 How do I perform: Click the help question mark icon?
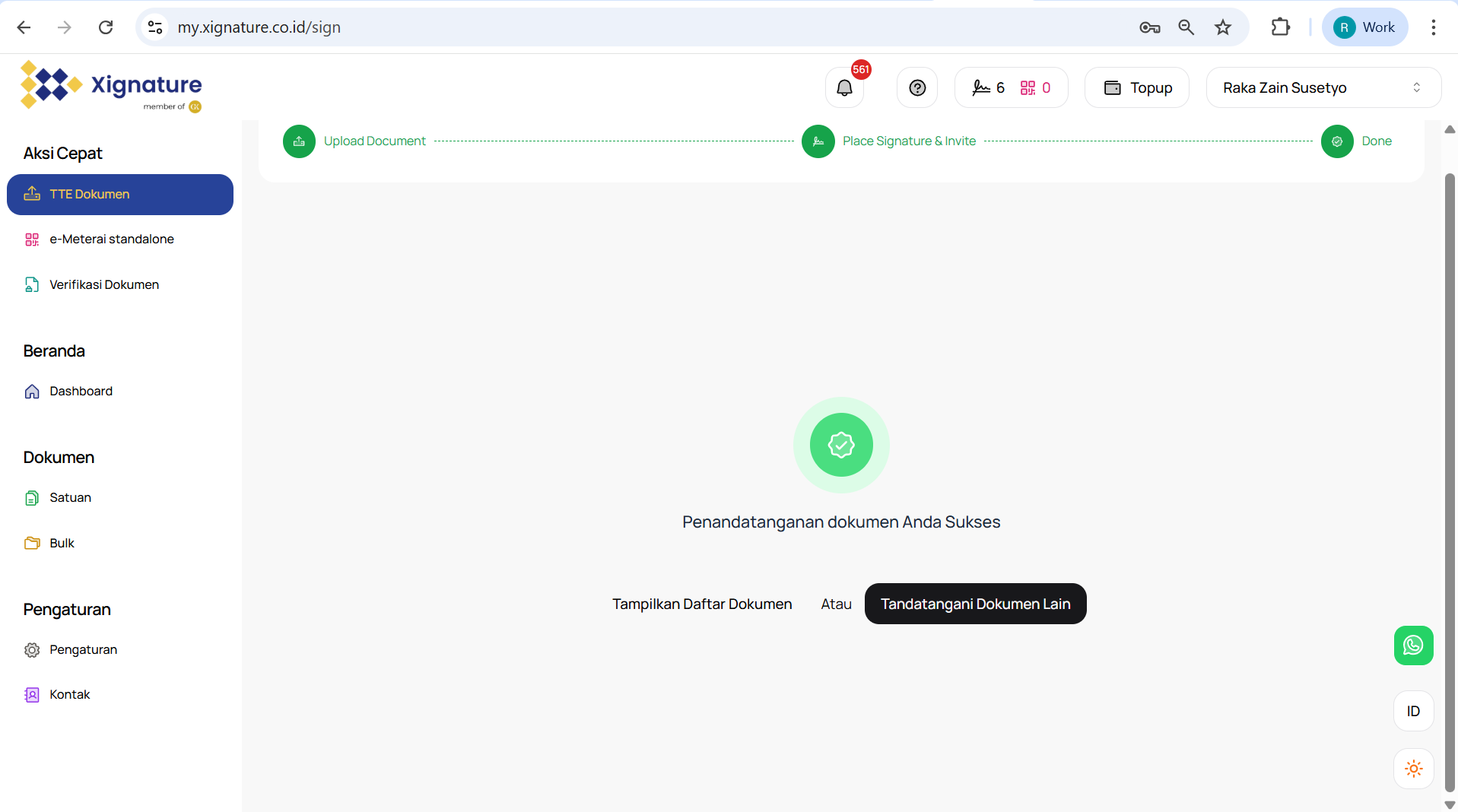coord(917,88)
